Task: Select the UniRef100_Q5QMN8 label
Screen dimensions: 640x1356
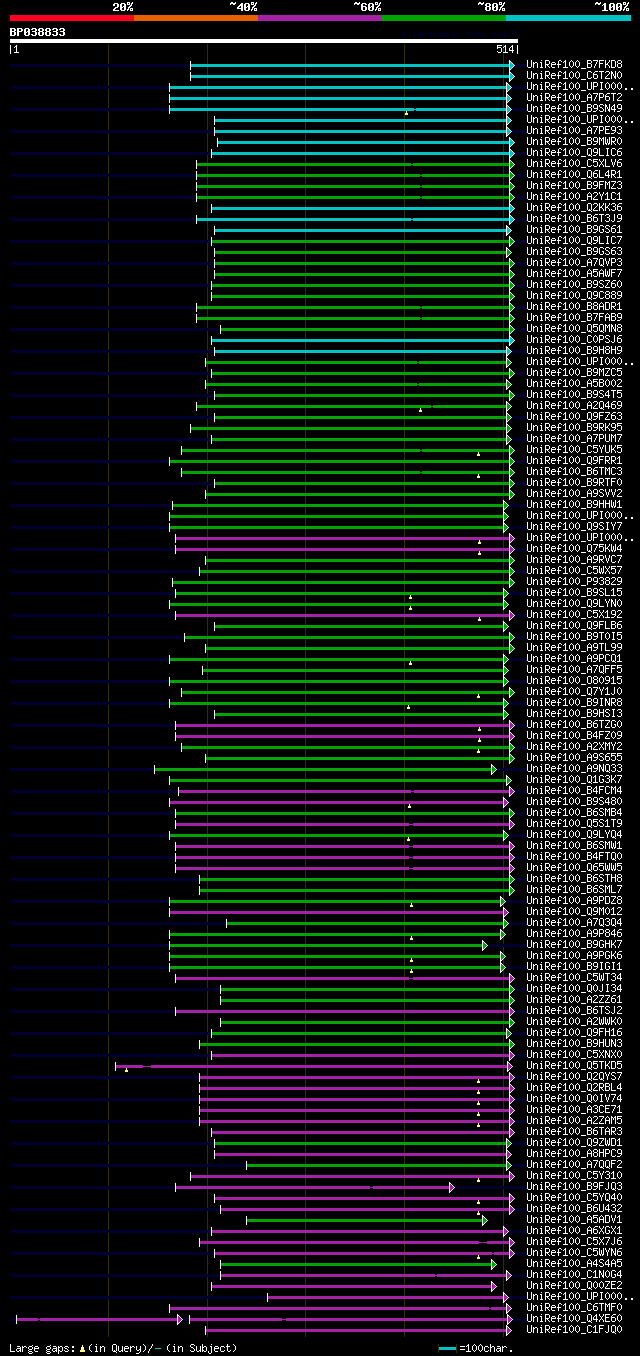Action: [574, 328]
